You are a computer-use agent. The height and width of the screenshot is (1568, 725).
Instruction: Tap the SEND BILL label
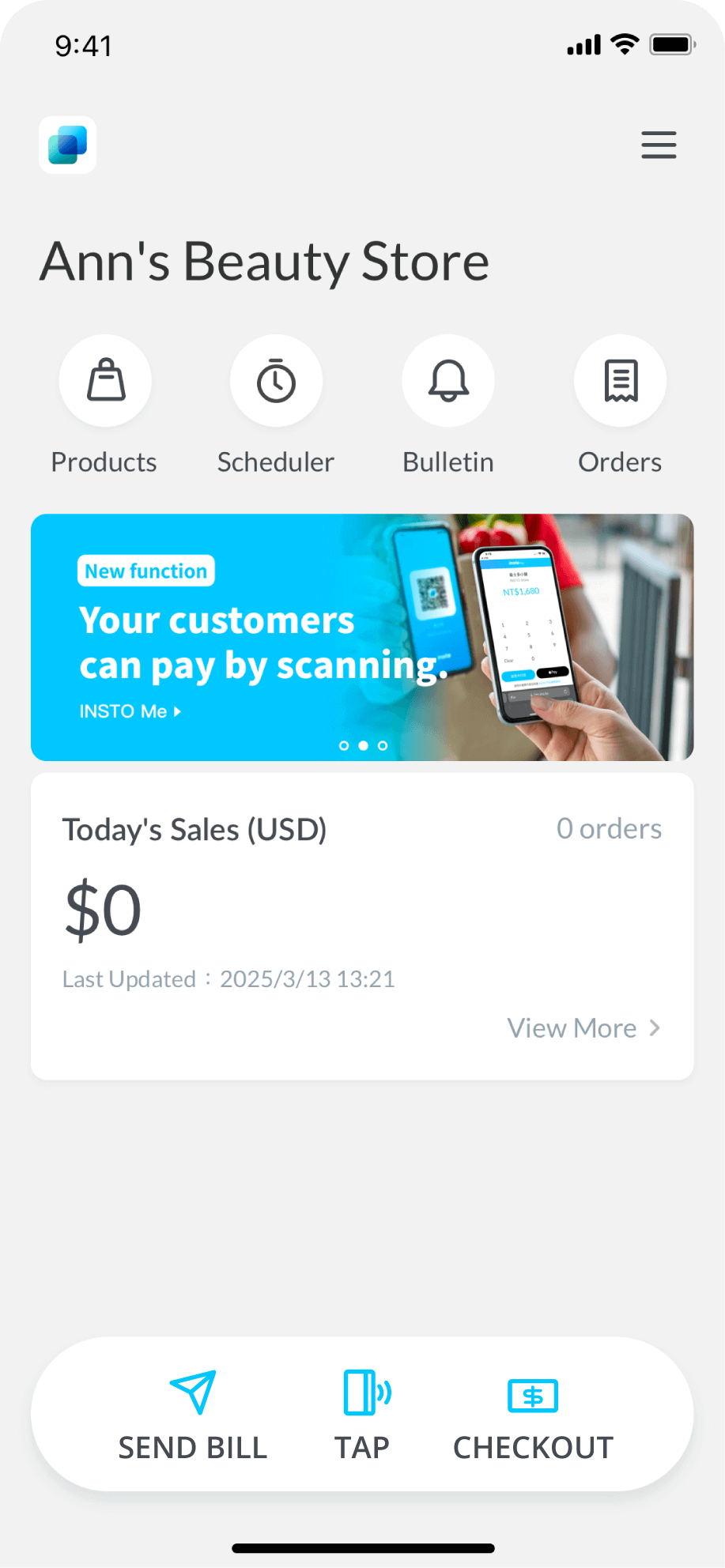[x=193, y=1448]
